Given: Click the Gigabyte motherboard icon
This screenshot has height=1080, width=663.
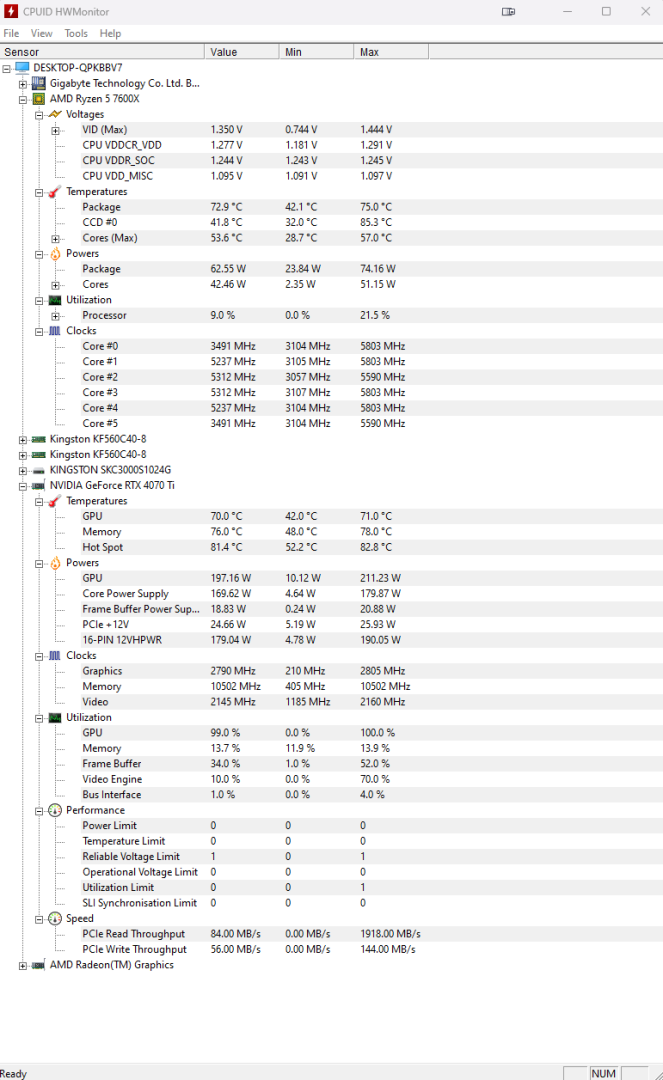Looking at the screenshot, I should (38, 83).
